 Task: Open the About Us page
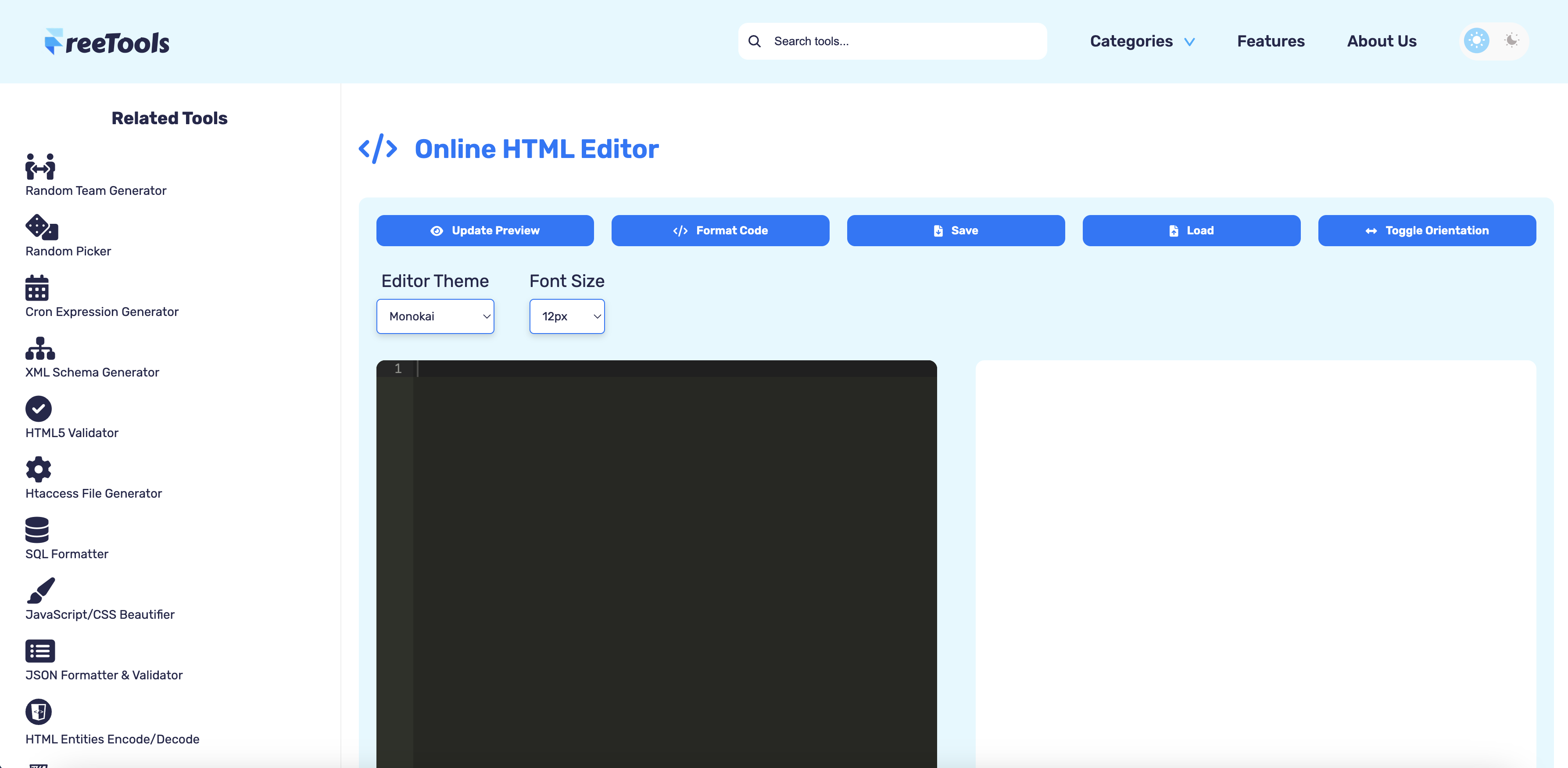click(x=1382, y=41)
